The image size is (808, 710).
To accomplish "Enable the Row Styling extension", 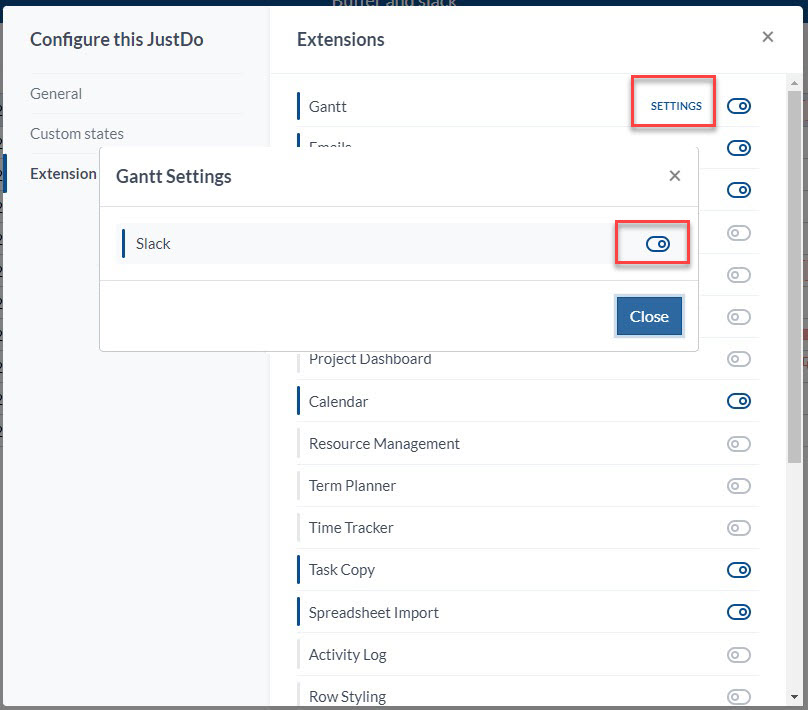I will [738, 697].
